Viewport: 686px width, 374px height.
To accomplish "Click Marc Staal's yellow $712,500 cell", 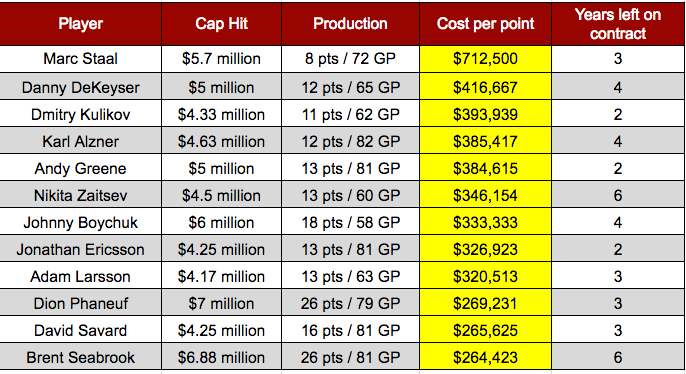I will tap(485, 59).
